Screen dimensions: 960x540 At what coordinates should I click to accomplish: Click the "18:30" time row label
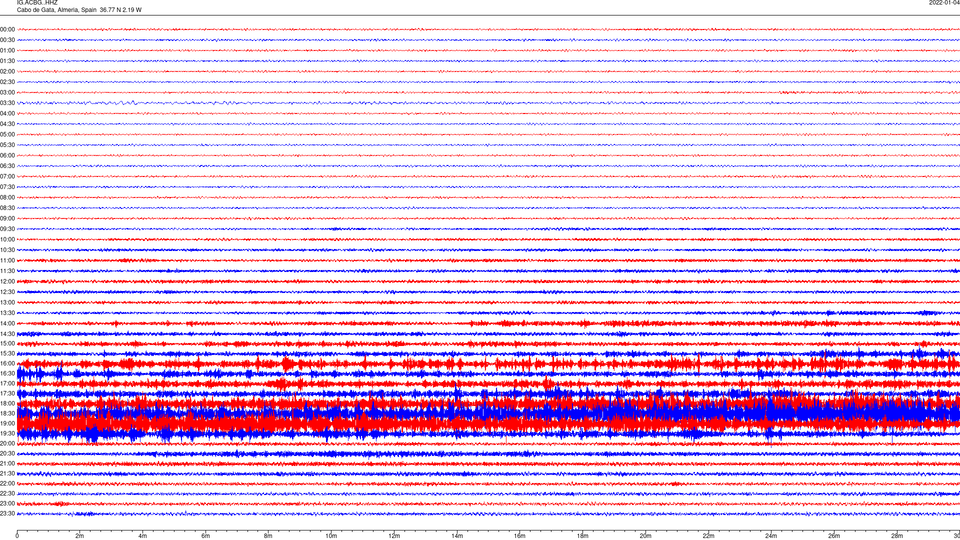coord(7,414)
